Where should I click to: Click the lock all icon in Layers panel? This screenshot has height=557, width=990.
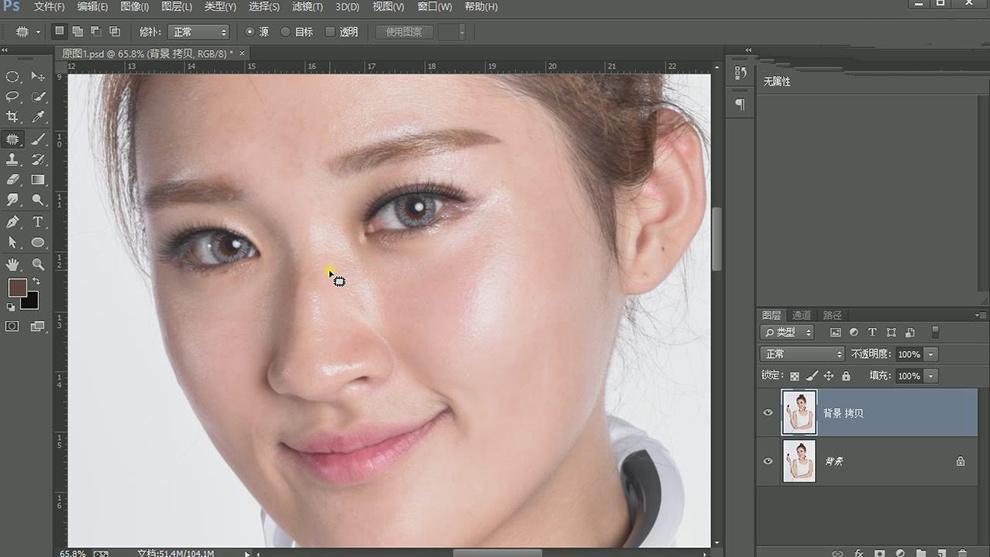[x=846, y=376]
